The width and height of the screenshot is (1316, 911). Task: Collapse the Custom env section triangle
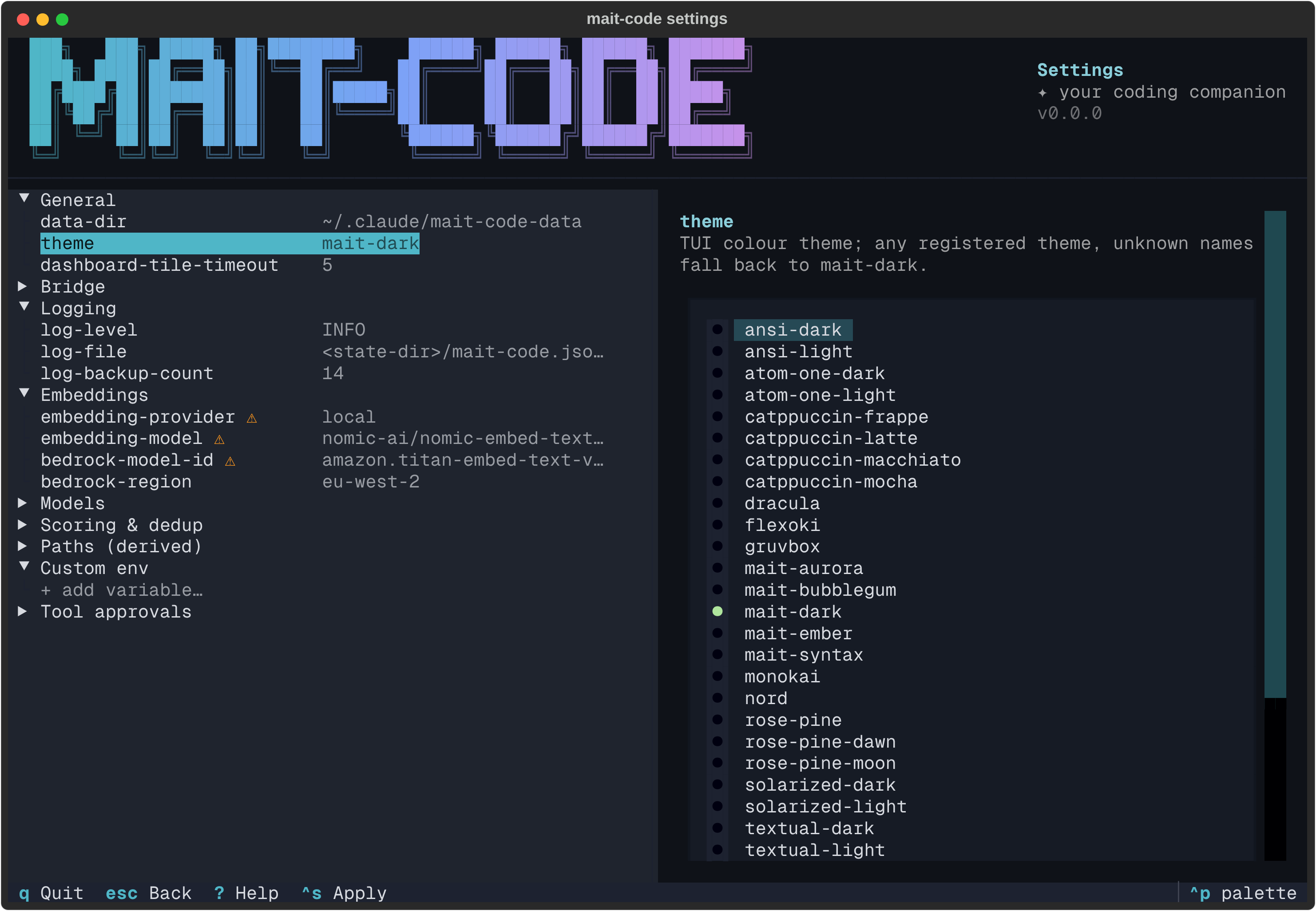pos(24,567)
